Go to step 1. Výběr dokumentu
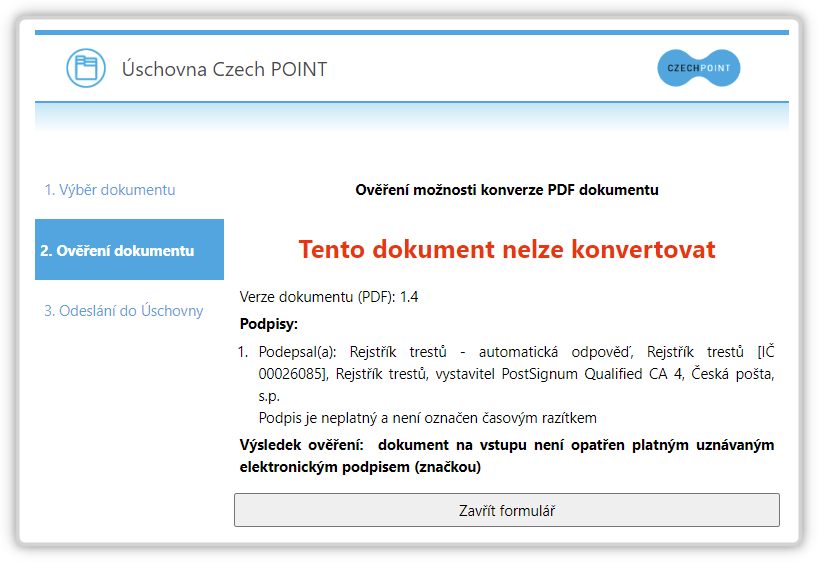818x562 pixels. click(x=110, y=190)
